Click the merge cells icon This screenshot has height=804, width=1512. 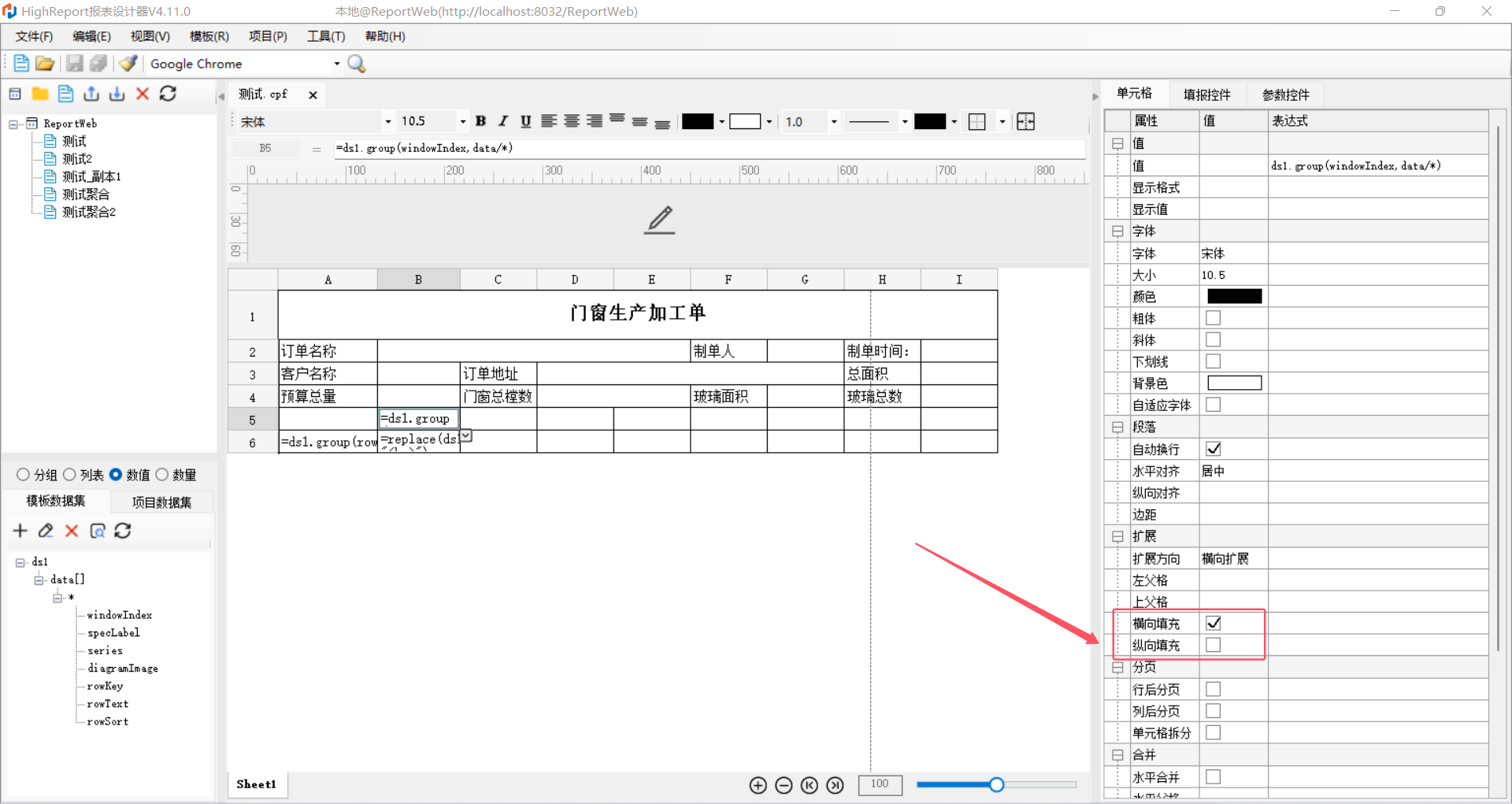(x=1025, y=121)
